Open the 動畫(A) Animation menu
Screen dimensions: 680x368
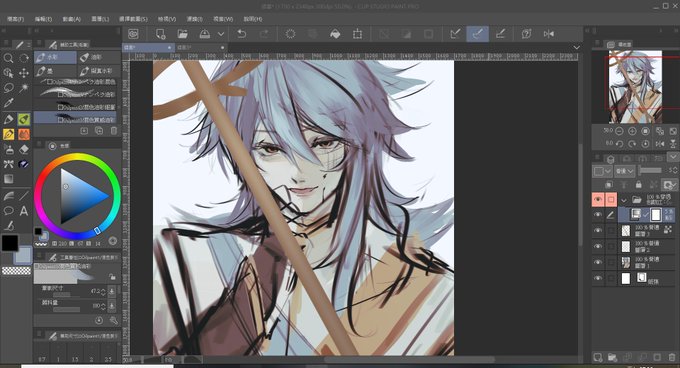coord(72,19)
